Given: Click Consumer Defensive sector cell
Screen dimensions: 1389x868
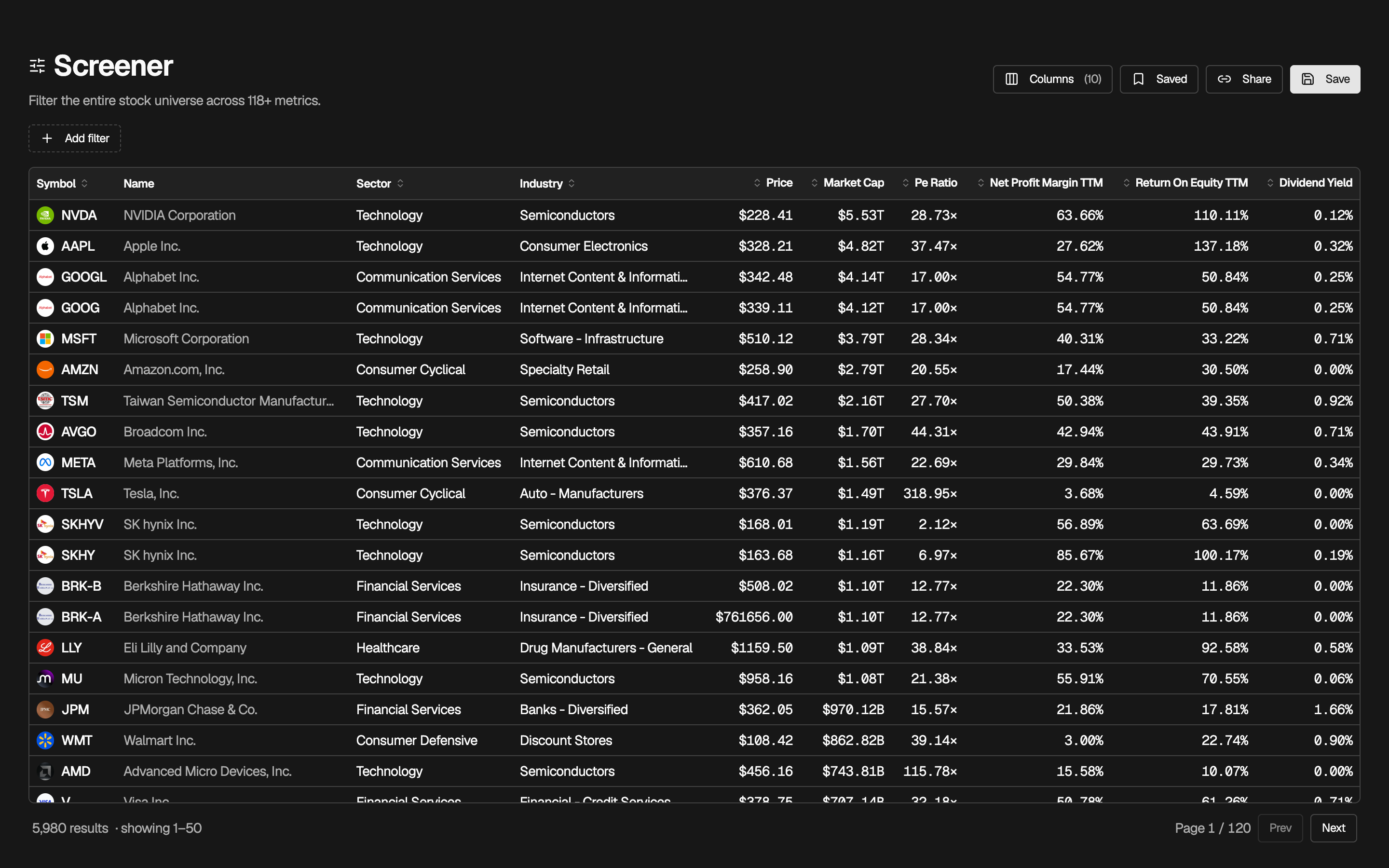Looking at the screenshot, I should click(x=417, y=741).
